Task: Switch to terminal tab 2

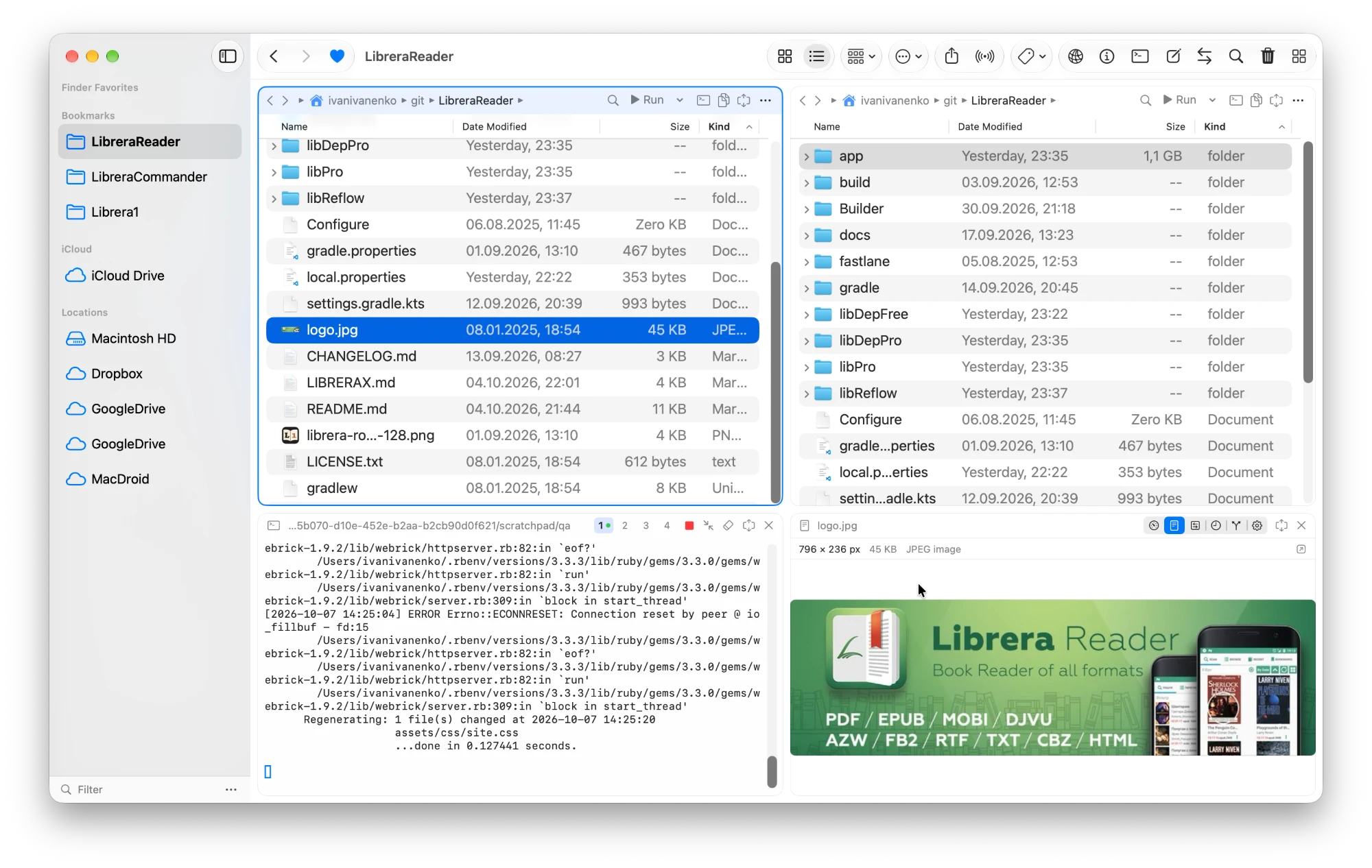Action: [x=624, y=525]
